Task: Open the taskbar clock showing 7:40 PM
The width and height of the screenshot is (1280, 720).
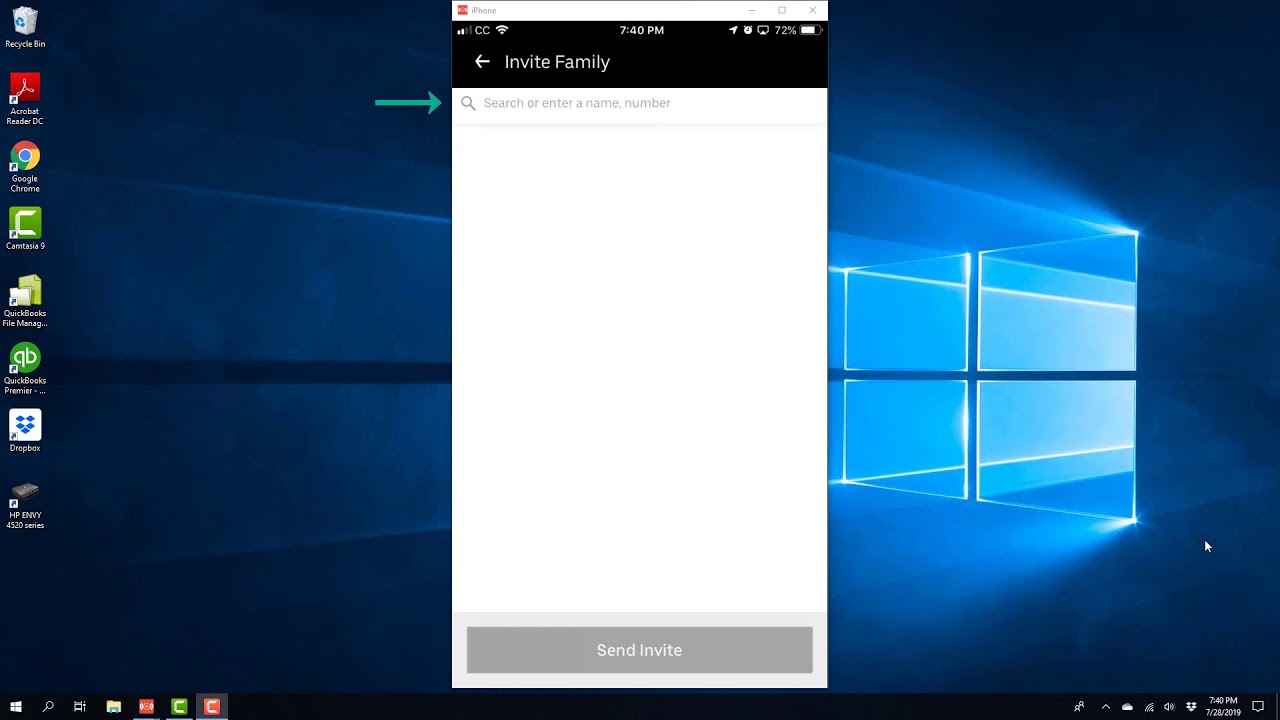Action: (x=1223, y=707)
